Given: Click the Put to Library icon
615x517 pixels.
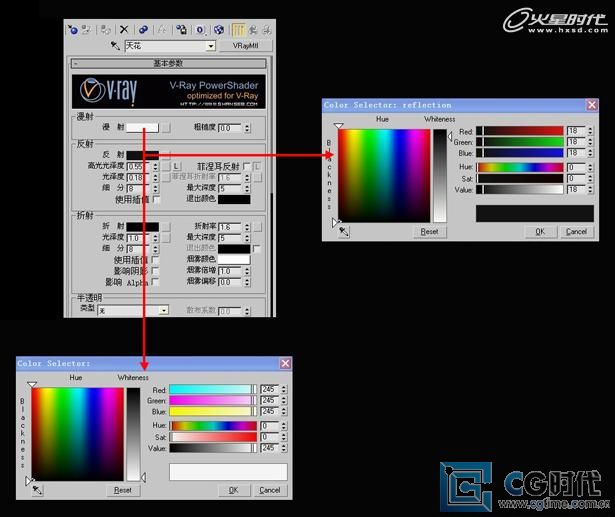Looking at the screenshot, I should click(x=181, y=29).
